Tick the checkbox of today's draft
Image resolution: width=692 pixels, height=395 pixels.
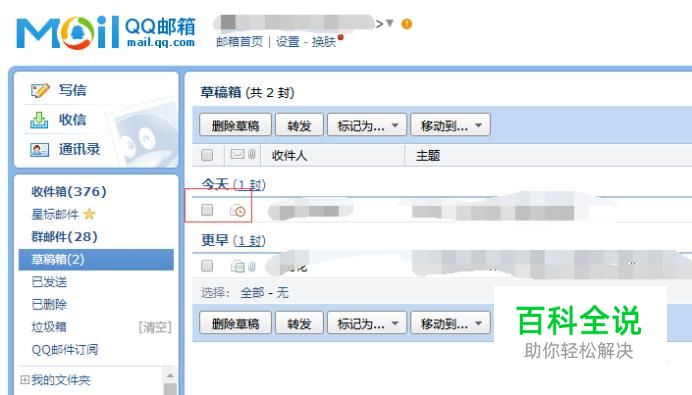coord(207,210)
